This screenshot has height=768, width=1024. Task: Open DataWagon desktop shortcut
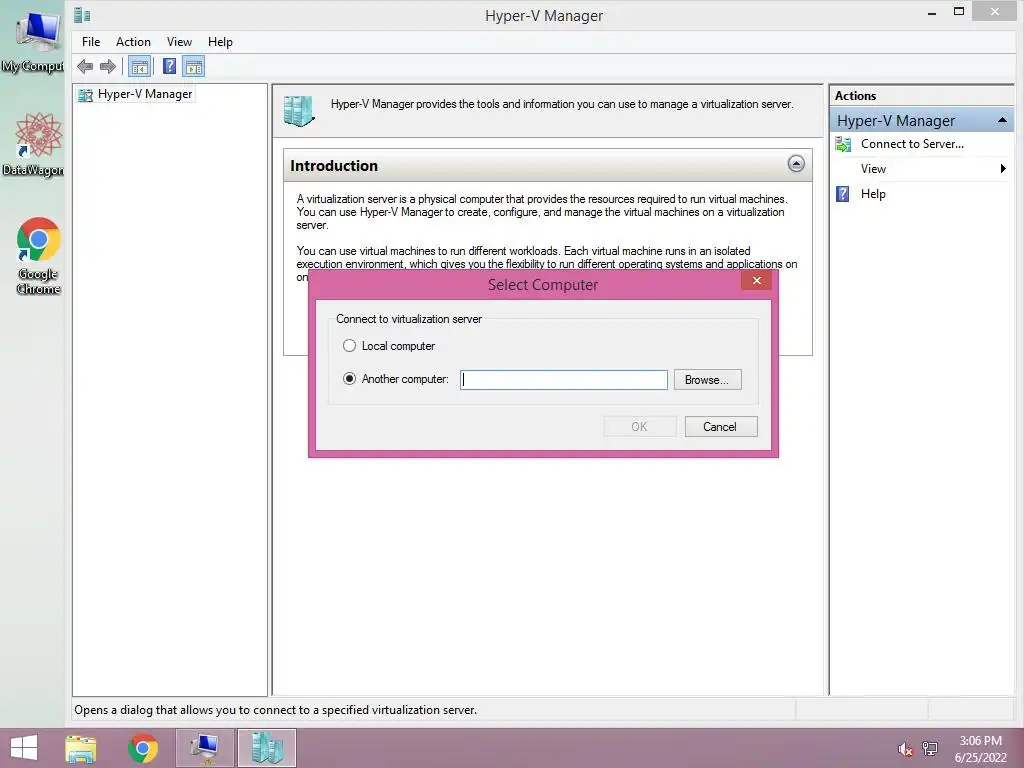pos(37,145)
